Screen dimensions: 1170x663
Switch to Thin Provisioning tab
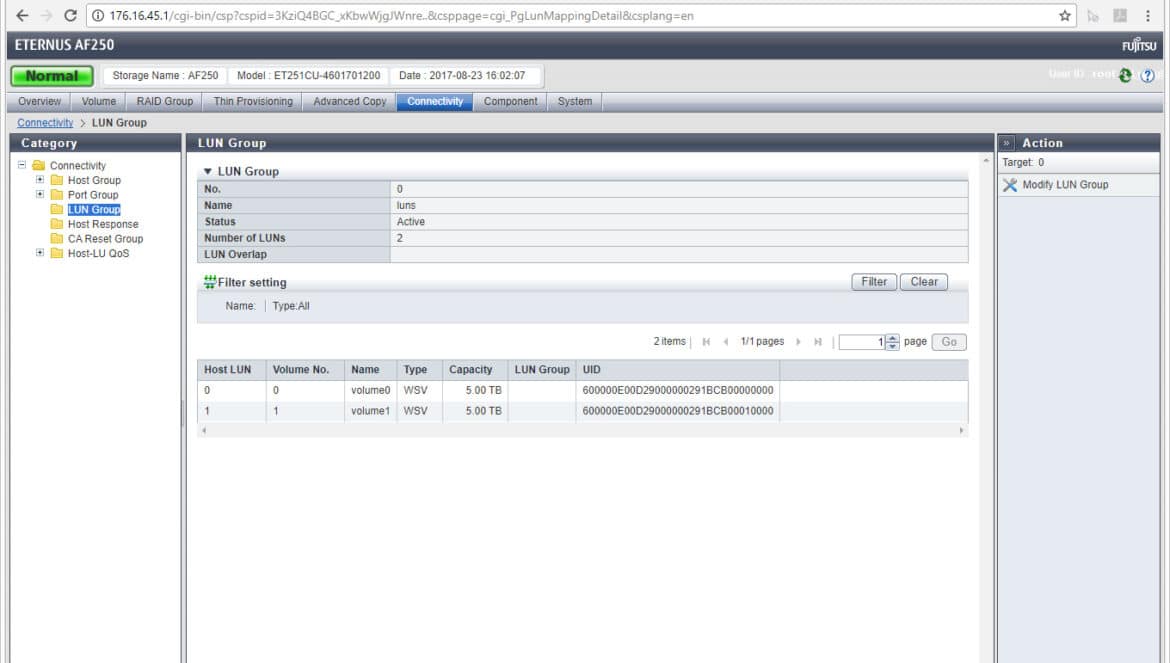pos(253,101)
